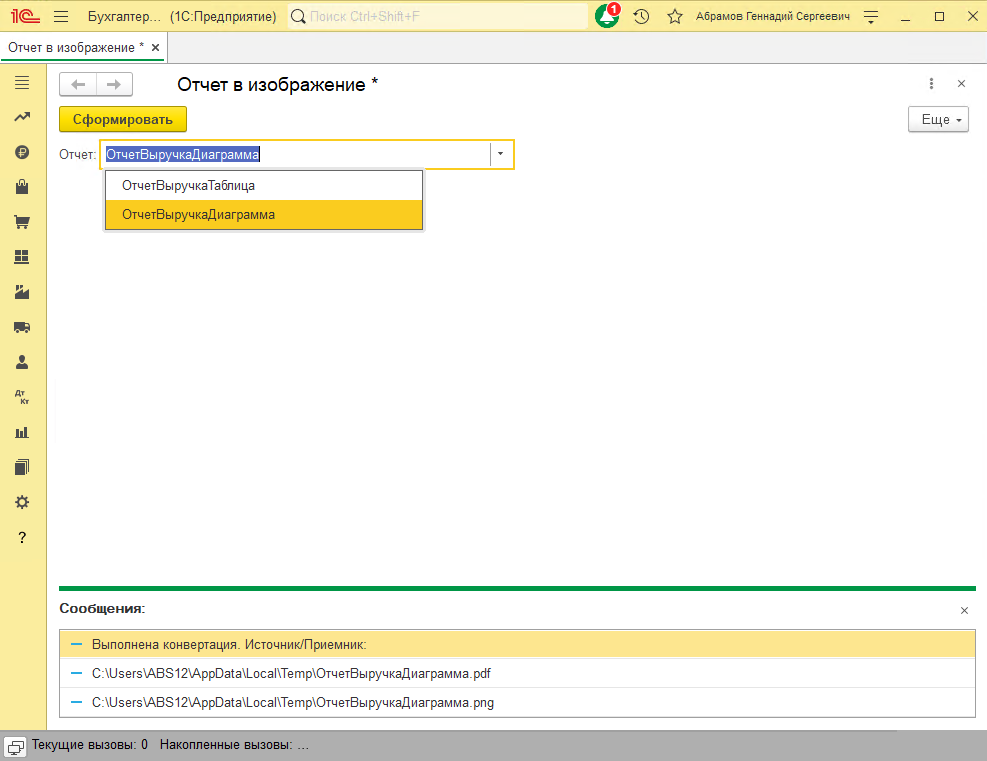
Task: Open the question mark help icon
Action: 22,538
